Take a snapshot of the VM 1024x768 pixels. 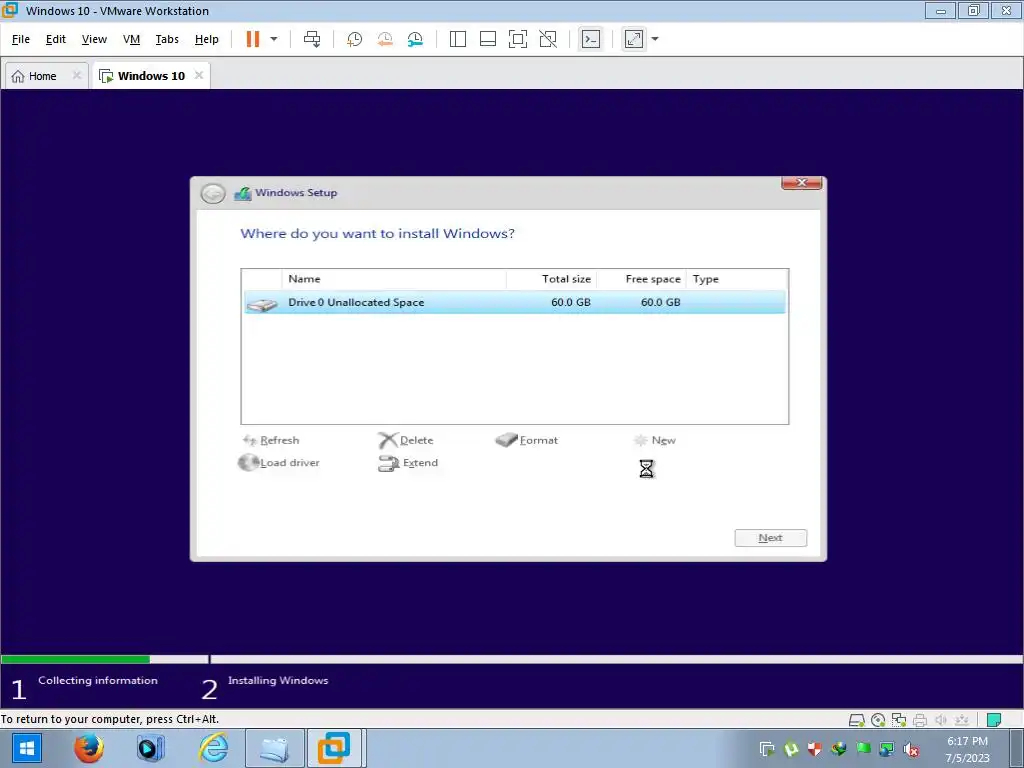354,39
